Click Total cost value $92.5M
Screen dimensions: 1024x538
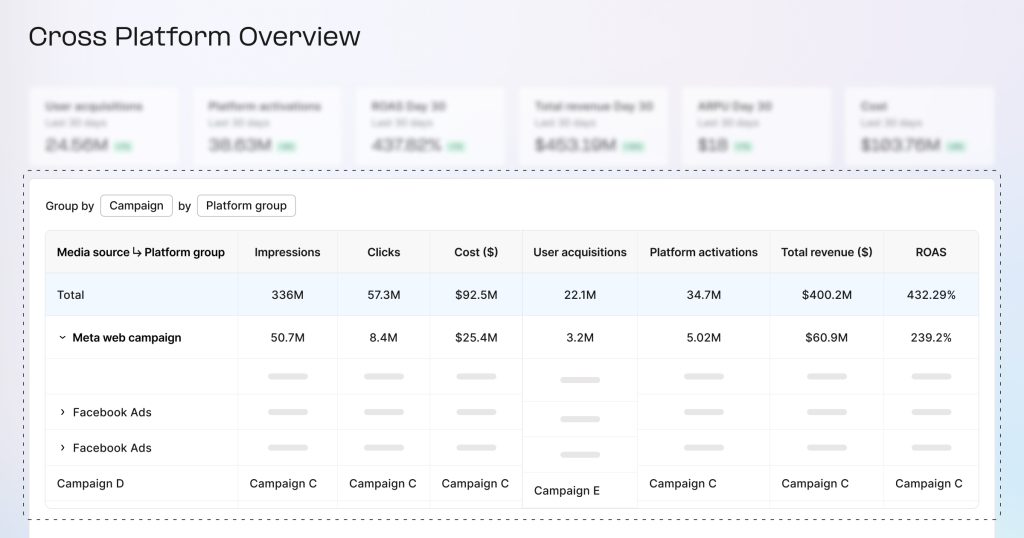point(476,294)
